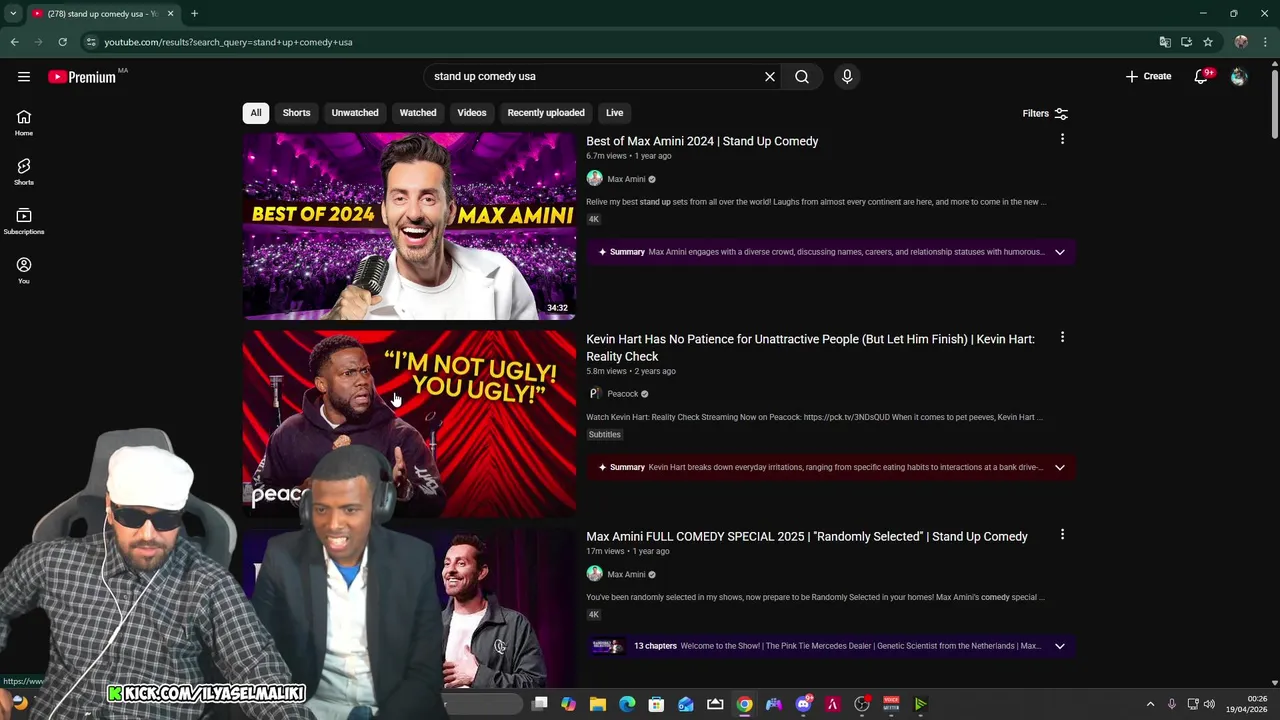Open more actions for Max Amini Full Special
Viewport: 1280px width, 720px height.
tap(1062, 535)
